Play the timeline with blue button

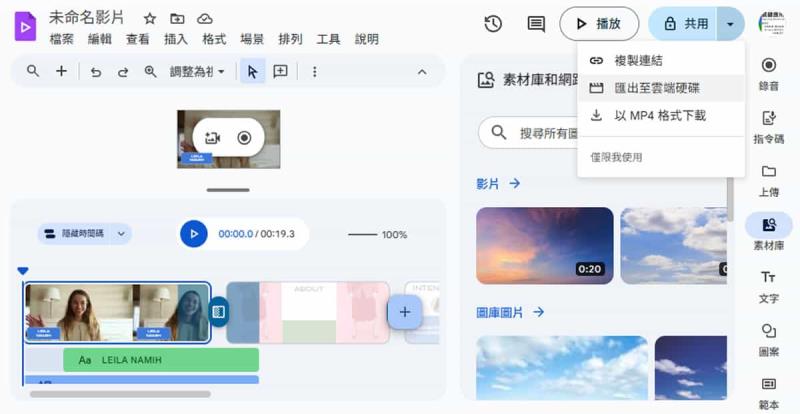coord(194,234)
